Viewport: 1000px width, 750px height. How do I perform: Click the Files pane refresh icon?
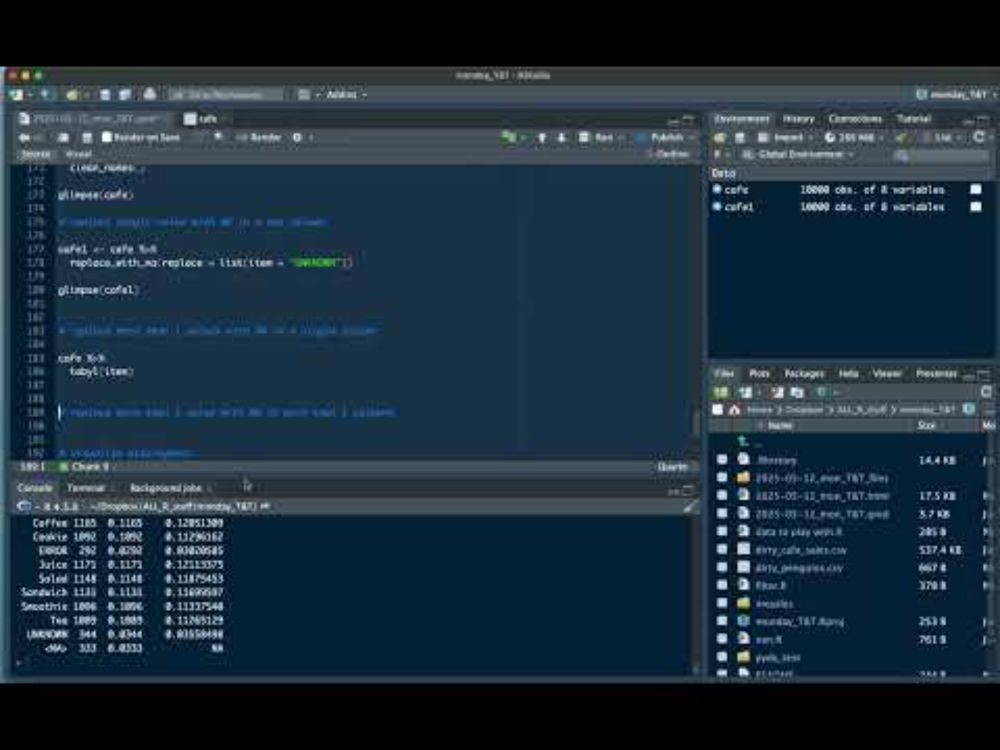point(986,392)
